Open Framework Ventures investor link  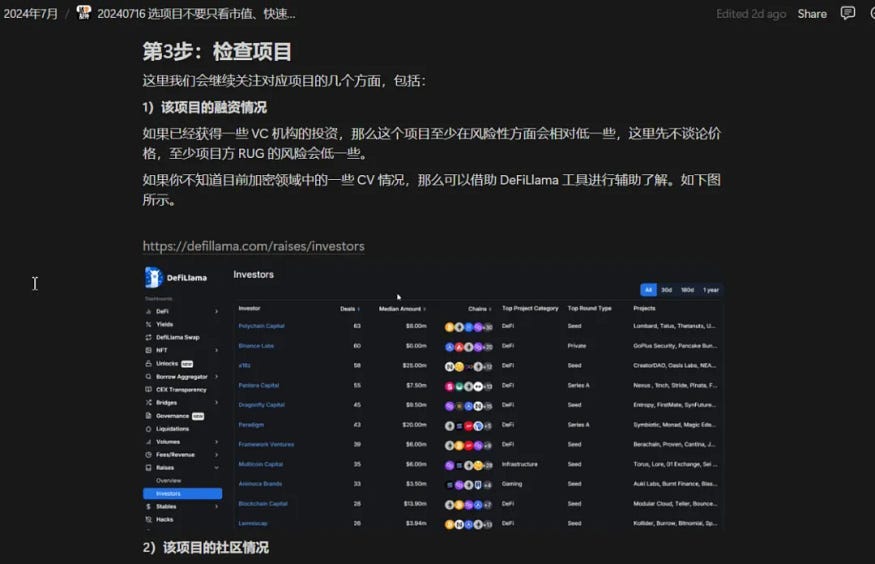coord(266,445)
